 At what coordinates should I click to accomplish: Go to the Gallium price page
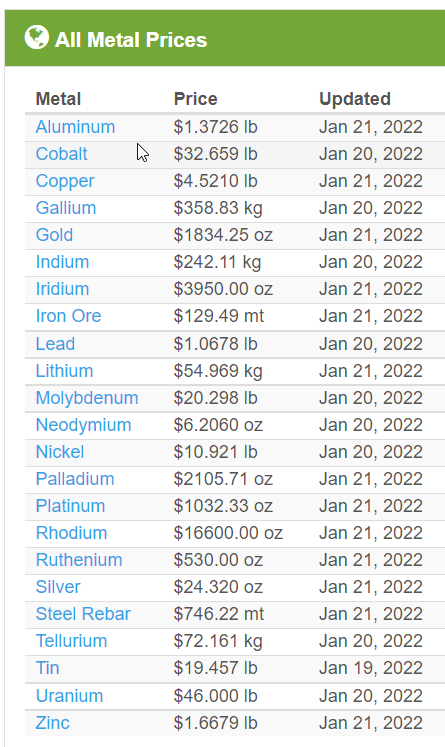[66, 208]
